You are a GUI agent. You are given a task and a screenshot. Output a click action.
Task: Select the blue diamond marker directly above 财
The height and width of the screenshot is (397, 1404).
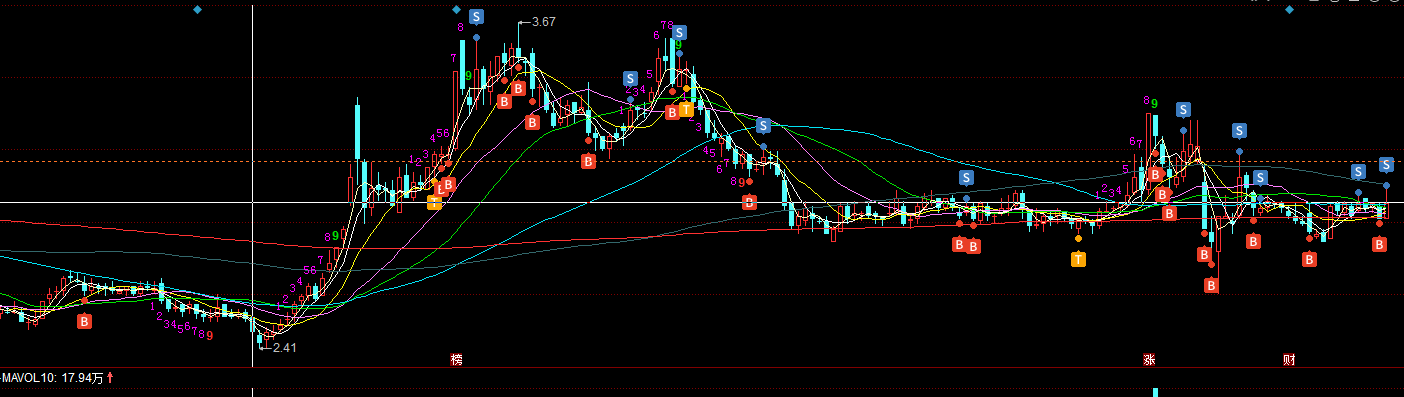[x=1289, y=10]
